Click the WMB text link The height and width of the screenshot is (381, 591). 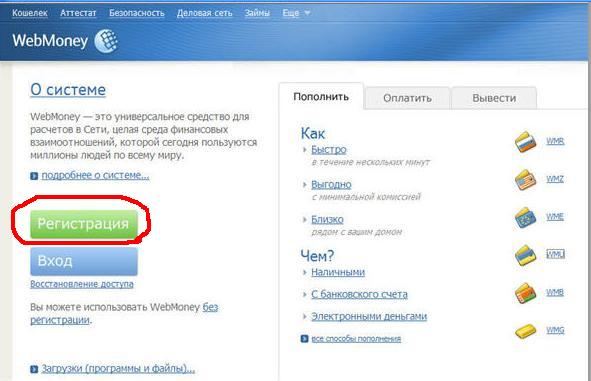click(x=555, y=292)
